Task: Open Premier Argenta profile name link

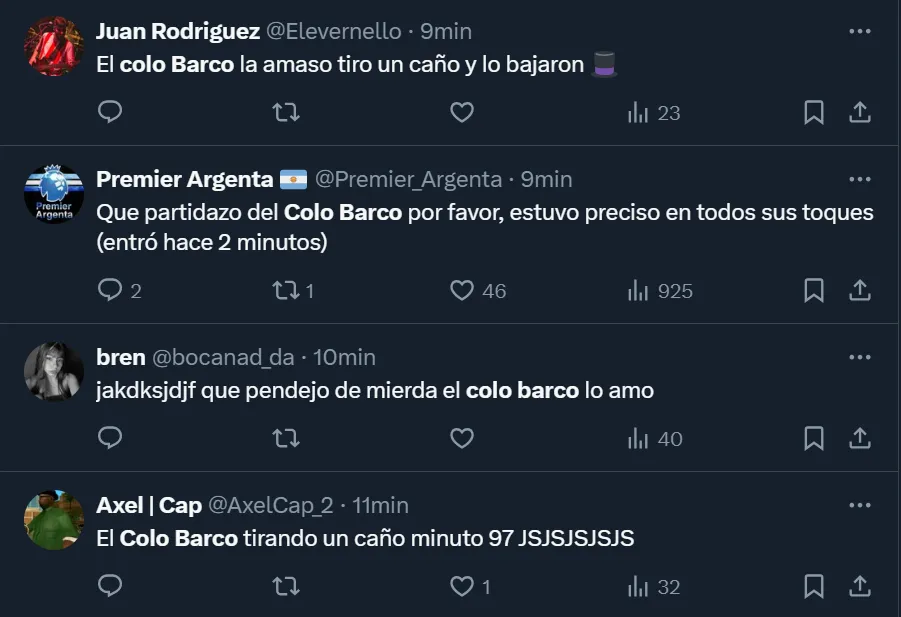Action: pyautogui.click(x=184, y=179)
